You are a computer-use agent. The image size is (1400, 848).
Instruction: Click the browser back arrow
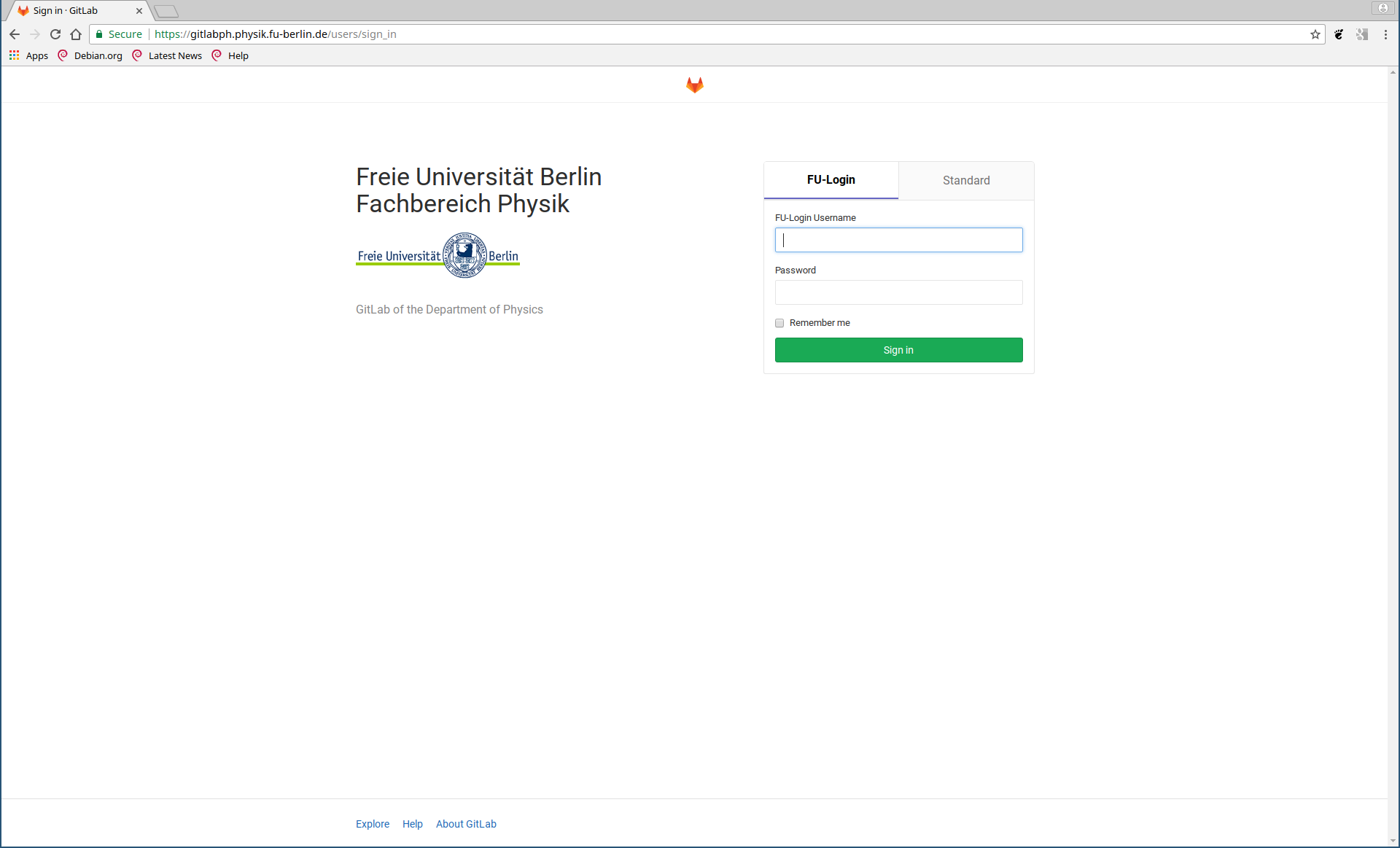pyautogui.click(x=15, y=34)
